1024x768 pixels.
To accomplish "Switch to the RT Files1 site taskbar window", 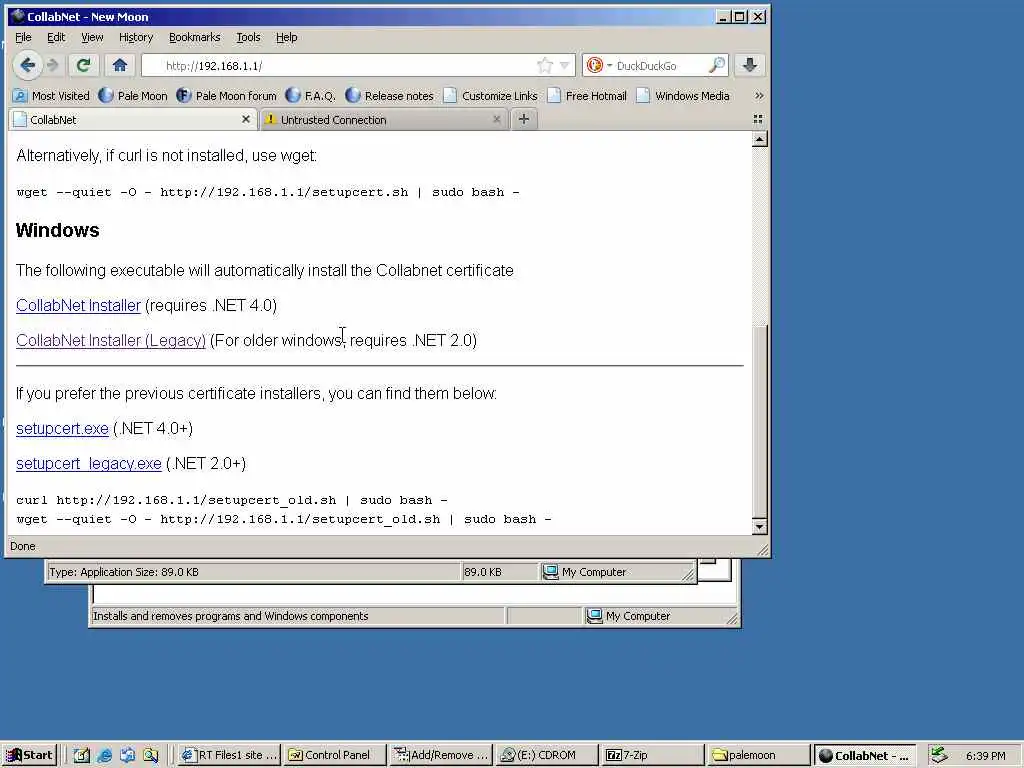I will point(229,756).
